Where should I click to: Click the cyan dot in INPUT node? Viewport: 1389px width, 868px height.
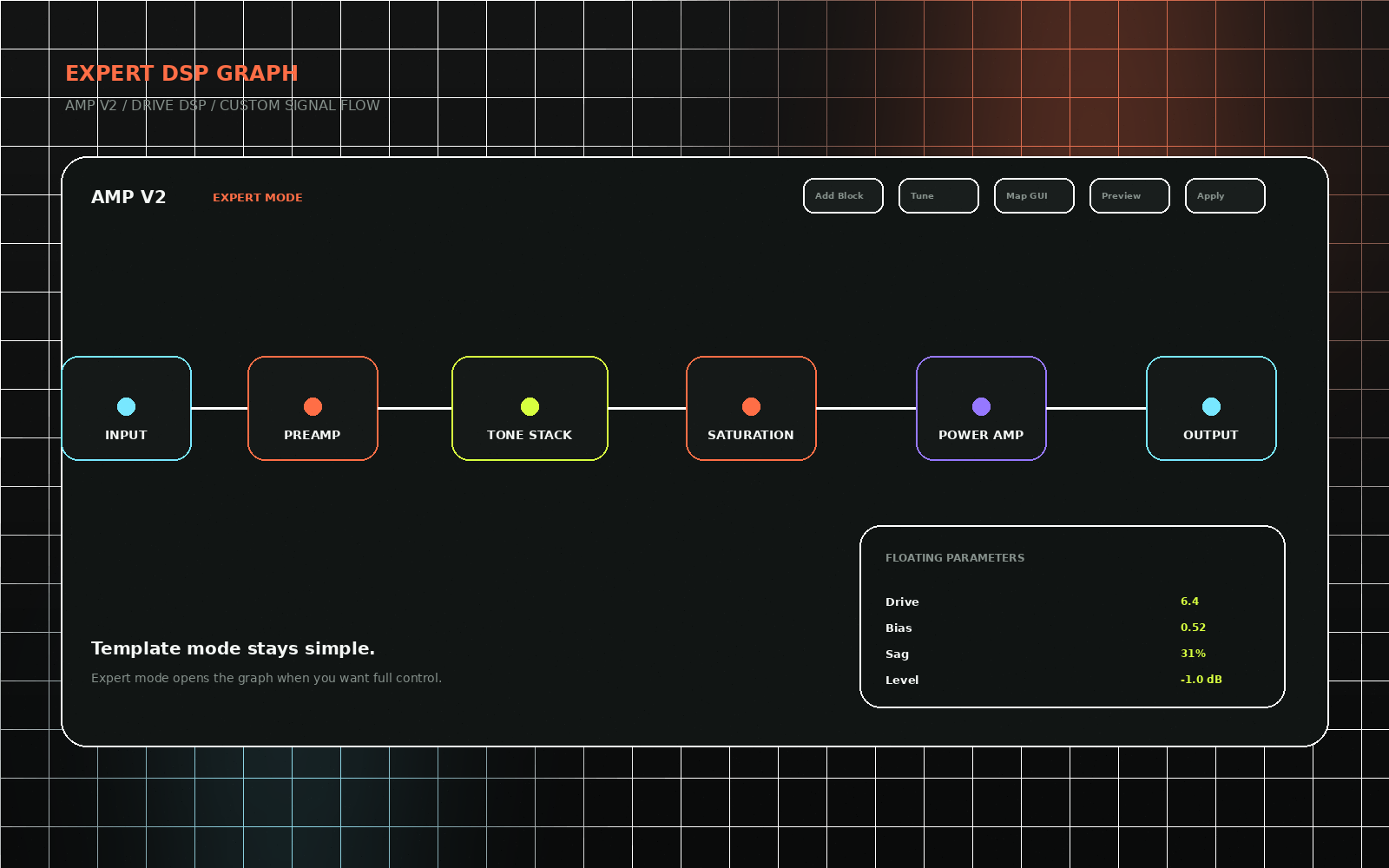point(127,406)
